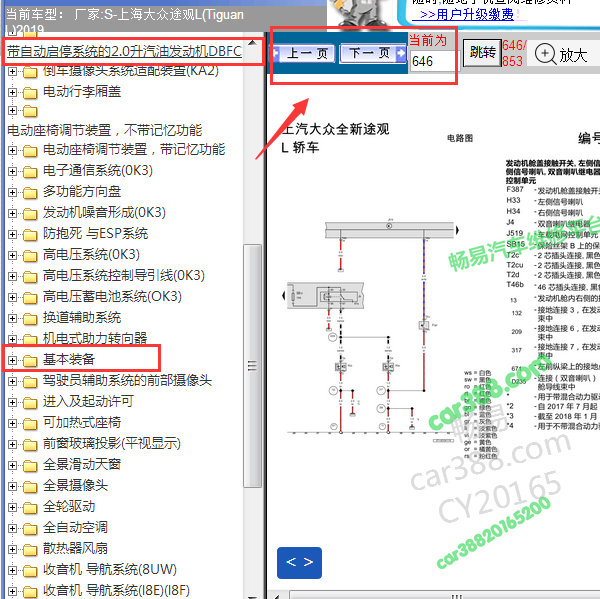Viewport: 600px width, 599px height.
Task: Select the 全景滑动天窗 tree item
Action: click(x=82, y=465)
